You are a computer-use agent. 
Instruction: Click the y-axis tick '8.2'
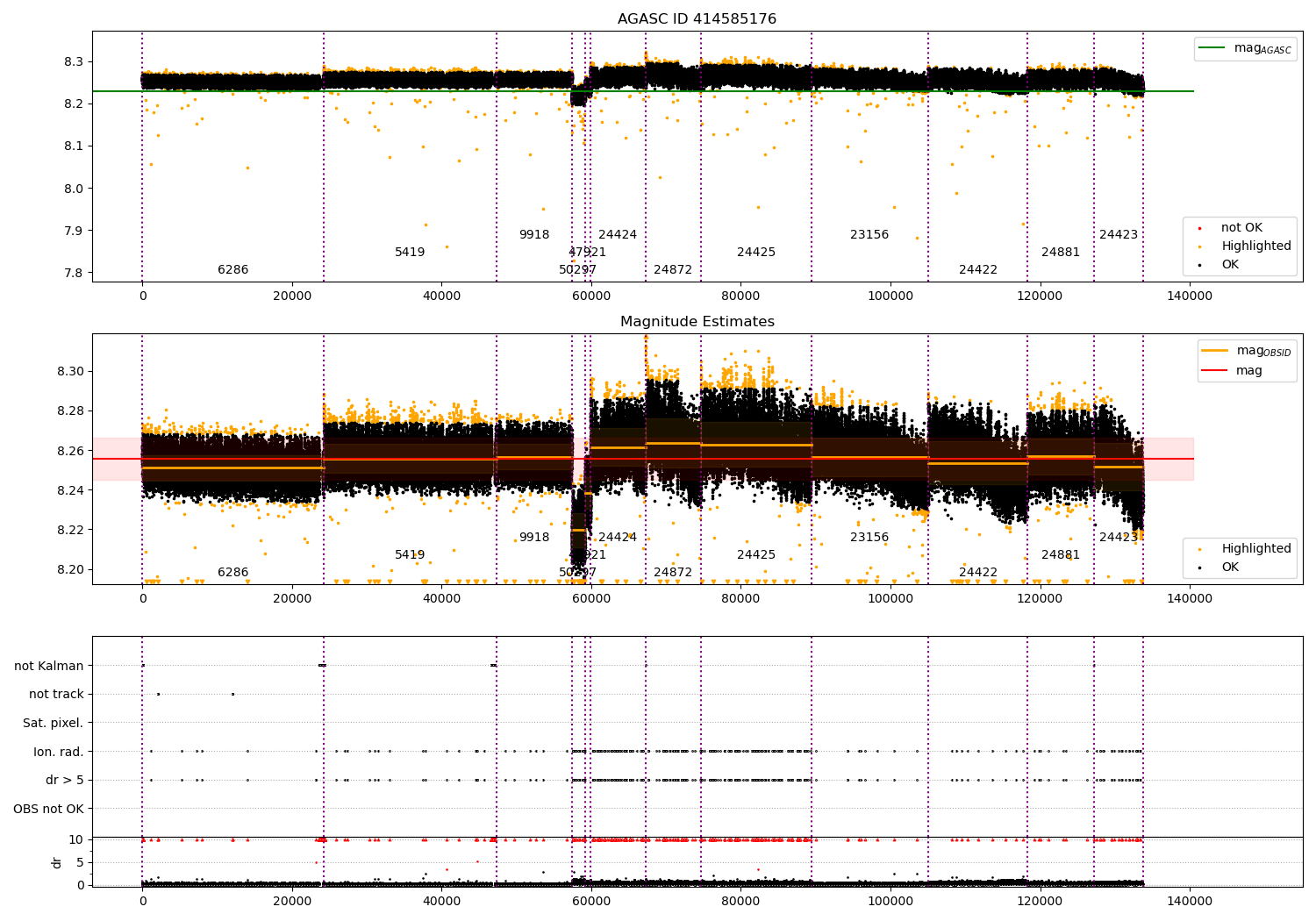(x=74, y=104)
